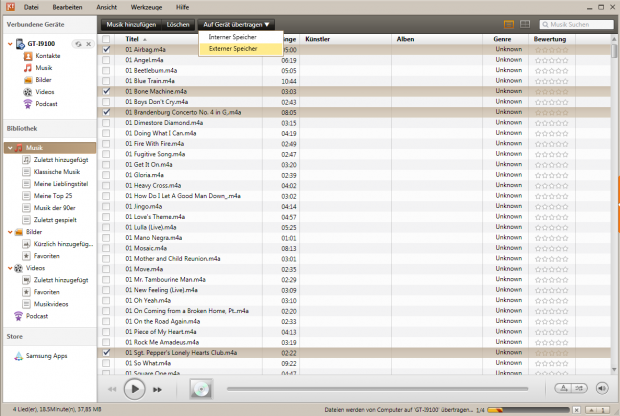Click the Samsung Apps store icon
The width and height of the screenshot is (620, 416).
[15, 356]
